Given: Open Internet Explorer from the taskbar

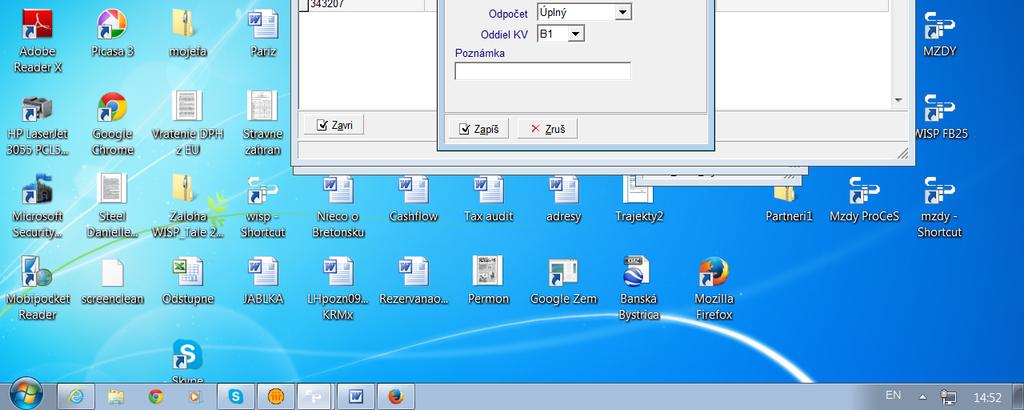Looking at the screenshot, I should tap(76, 396).
